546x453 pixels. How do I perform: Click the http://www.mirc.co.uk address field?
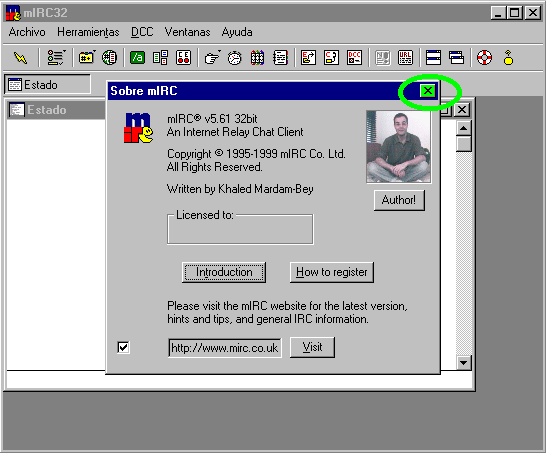pos(225,348)
